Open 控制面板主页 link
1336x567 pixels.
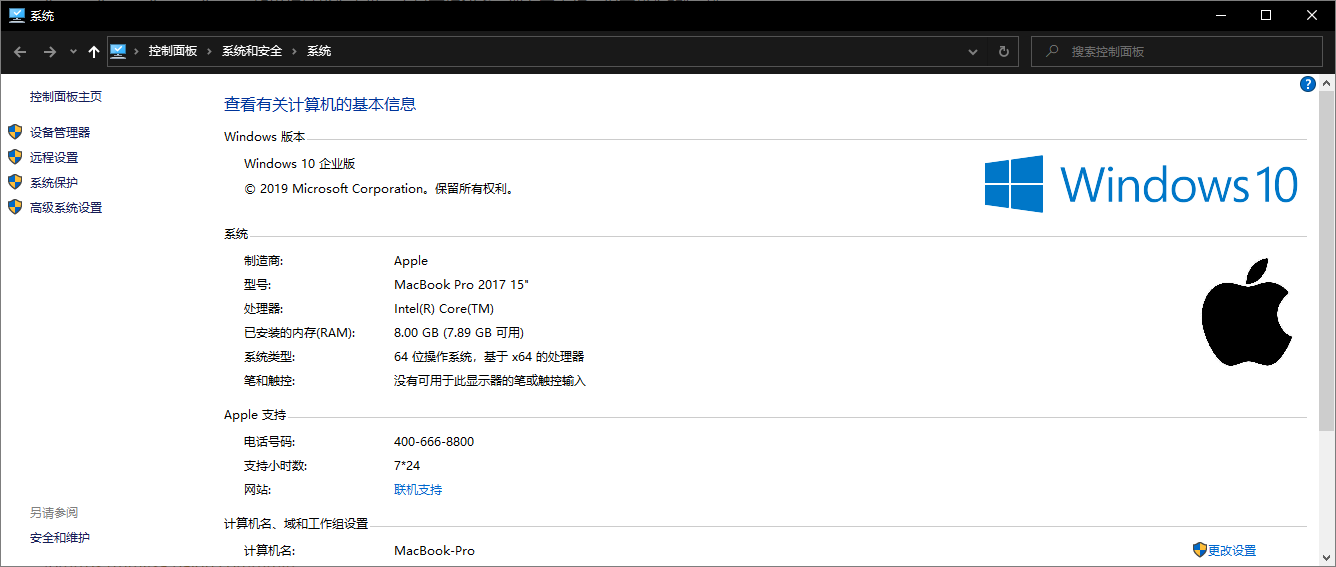click(x=66, y=97)
